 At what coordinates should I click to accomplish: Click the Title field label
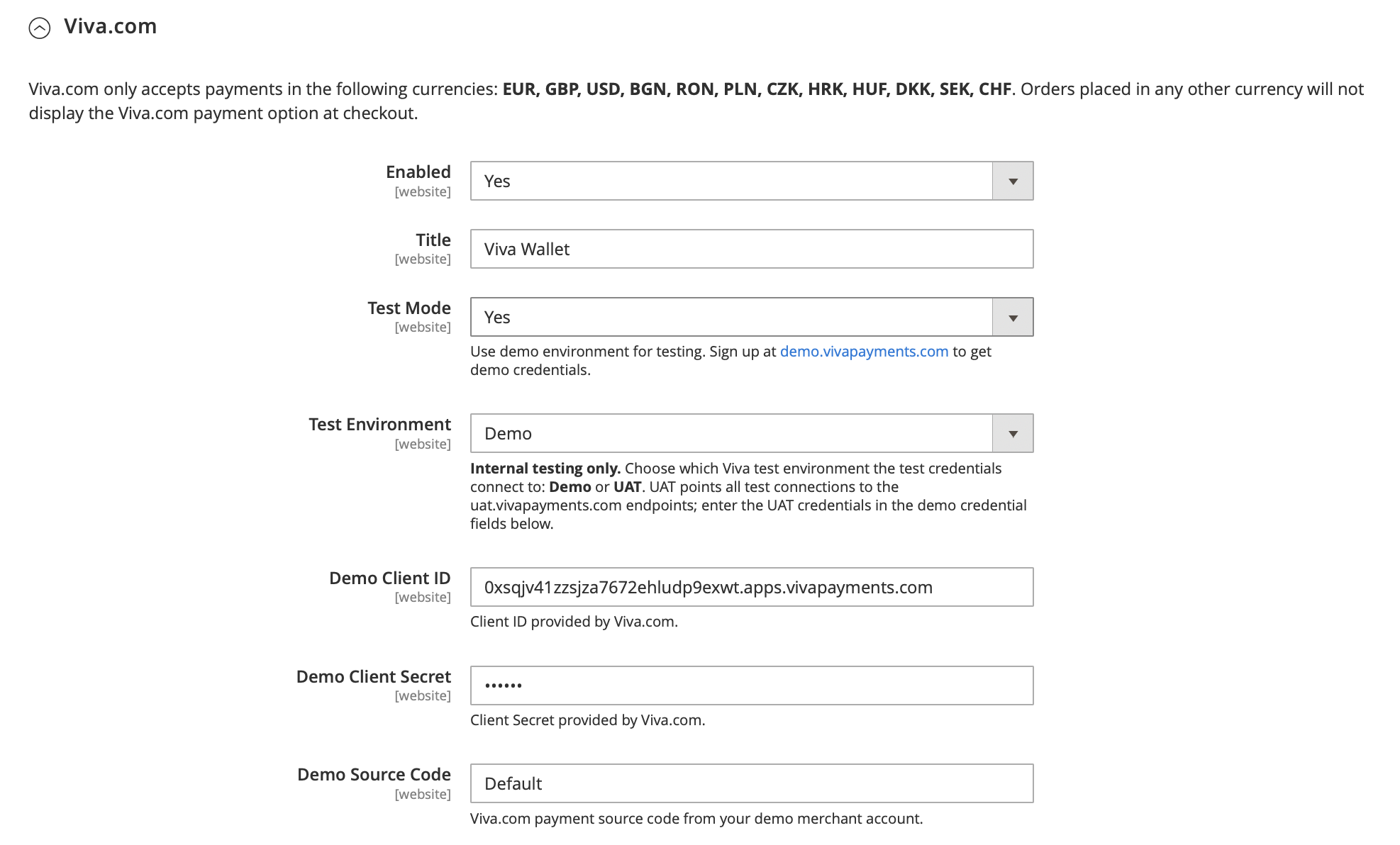pos(433,240)
